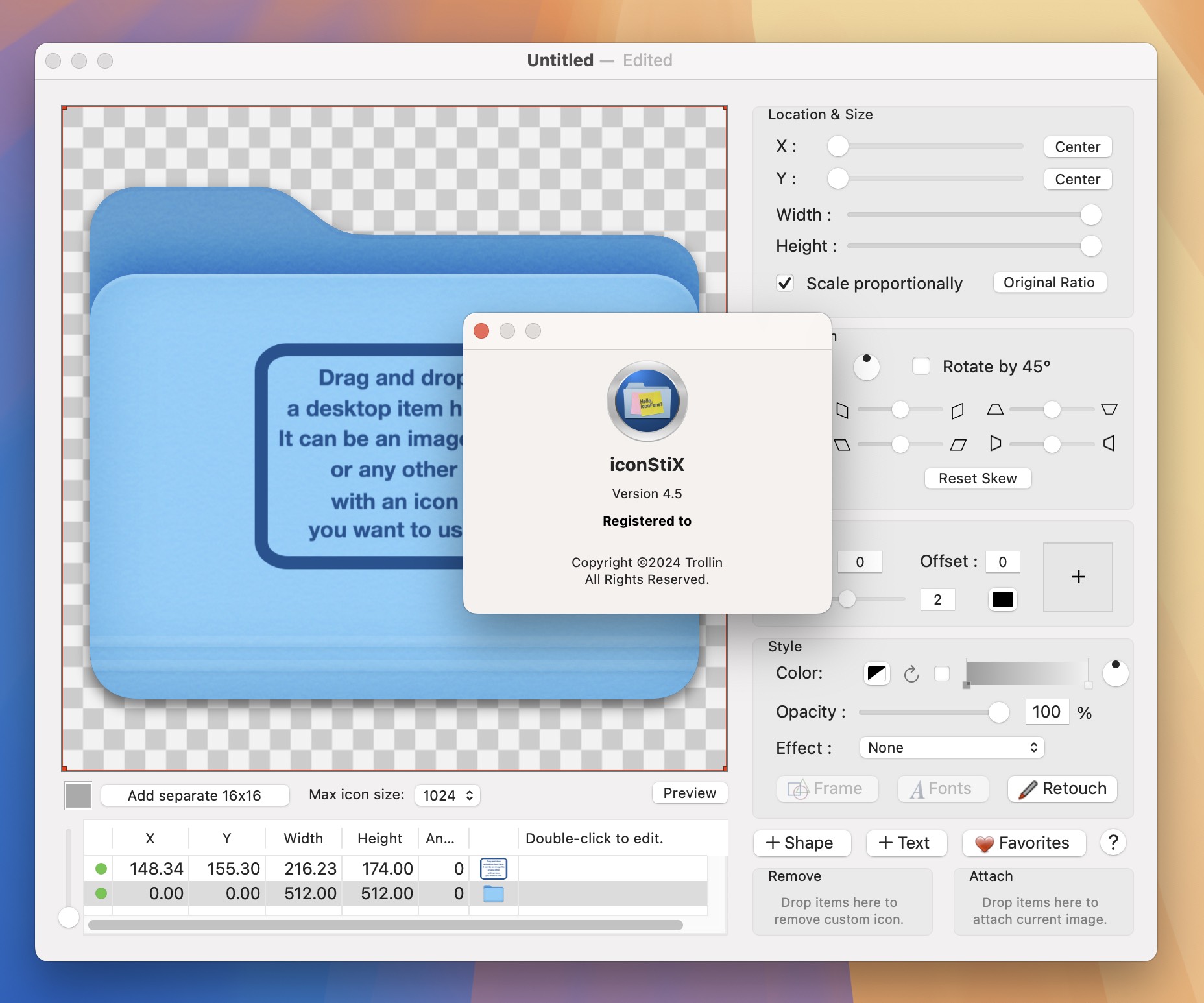
Task: Click the Remove drop zone area
Action: click(x=842, y=902)
